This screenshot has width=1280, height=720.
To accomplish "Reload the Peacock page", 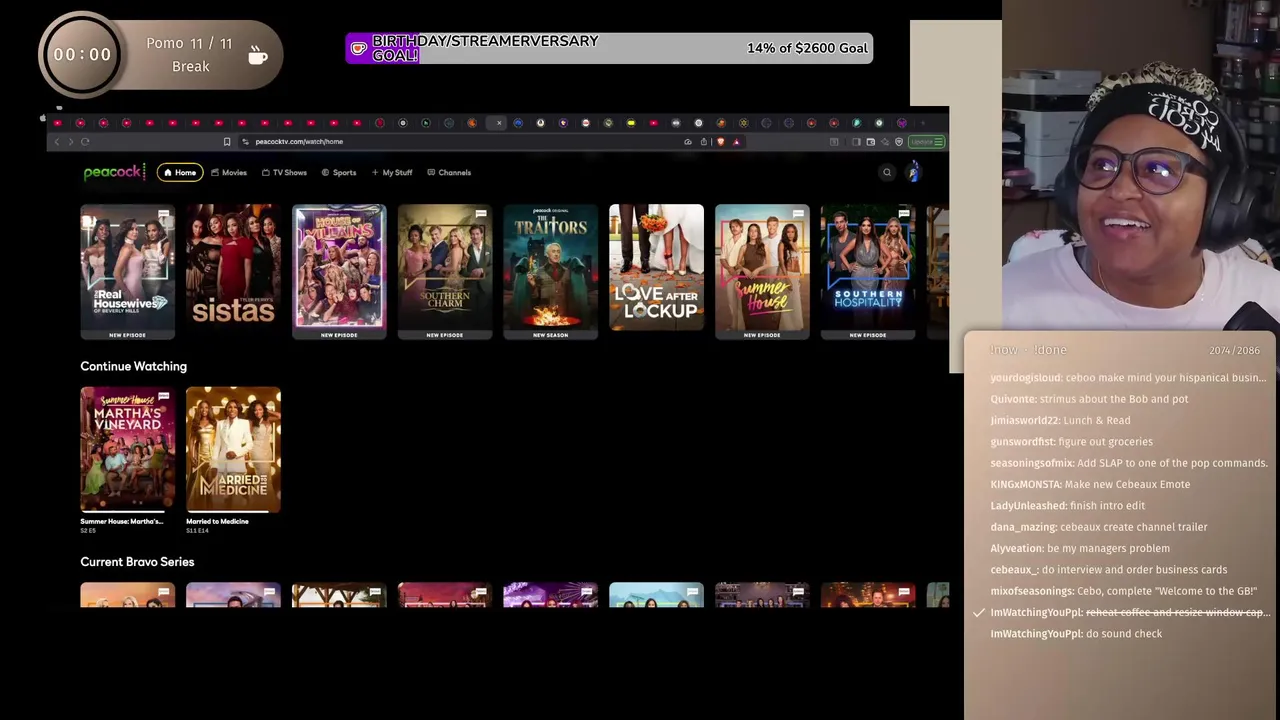I will coord(85,142).
